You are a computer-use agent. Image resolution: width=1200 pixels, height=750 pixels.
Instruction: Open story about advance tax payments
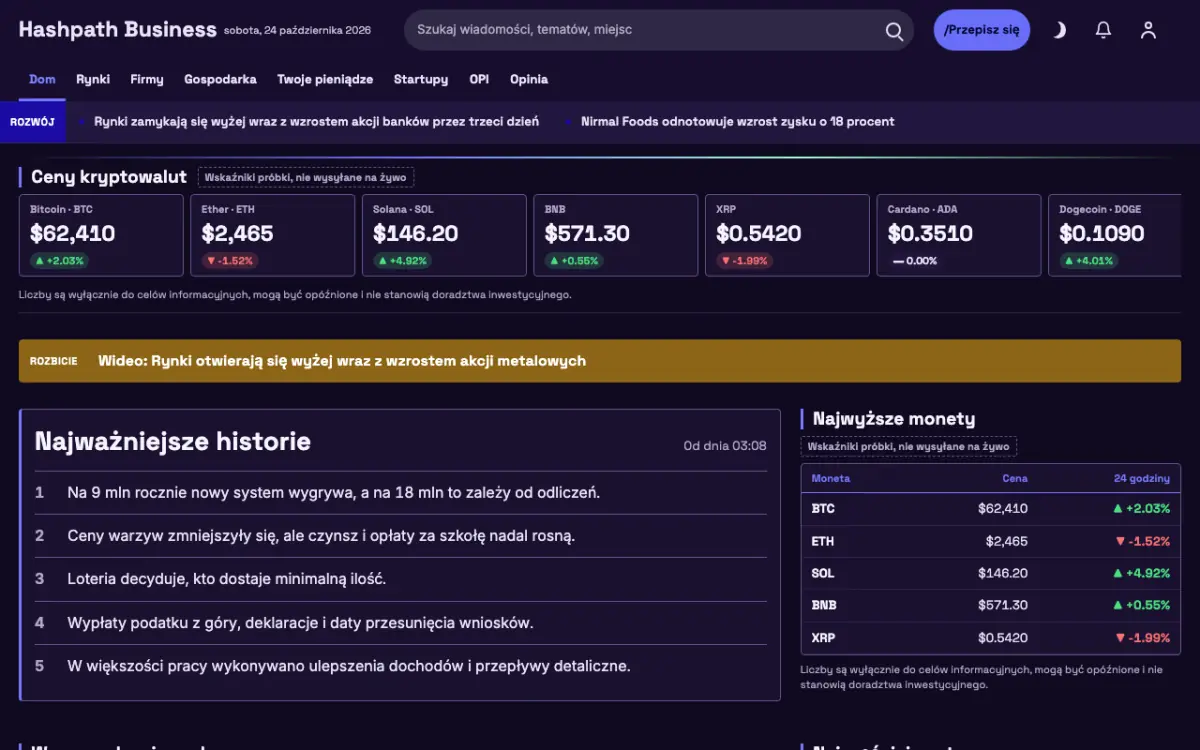click(300, 623)
